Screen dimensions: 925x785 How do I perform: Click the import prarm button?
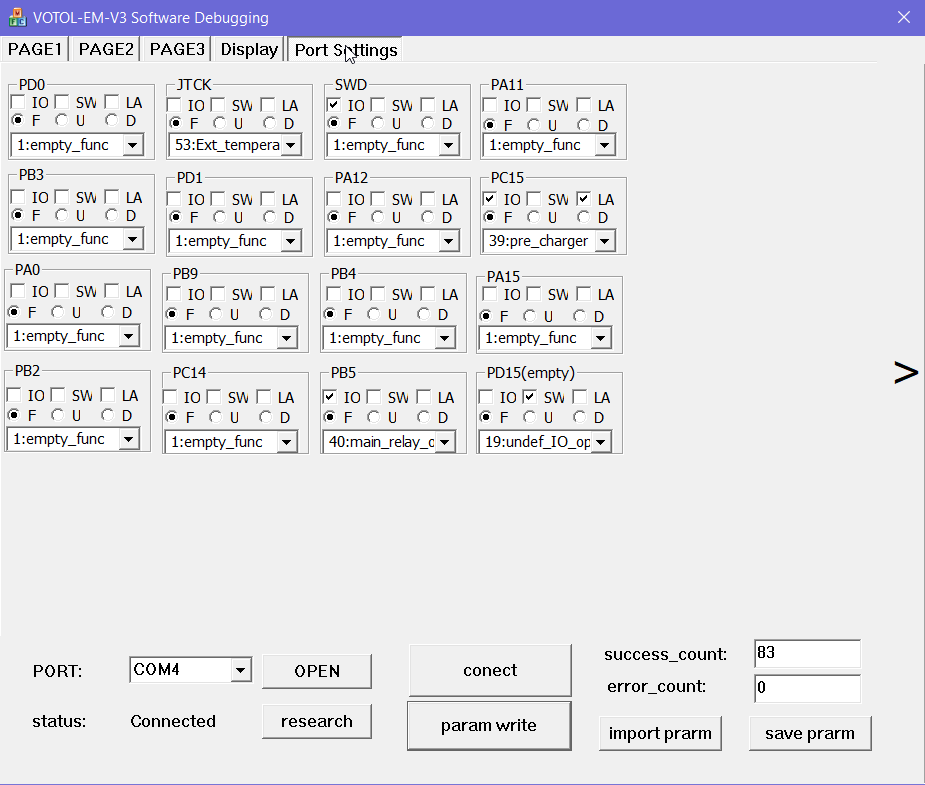[660, 733]
